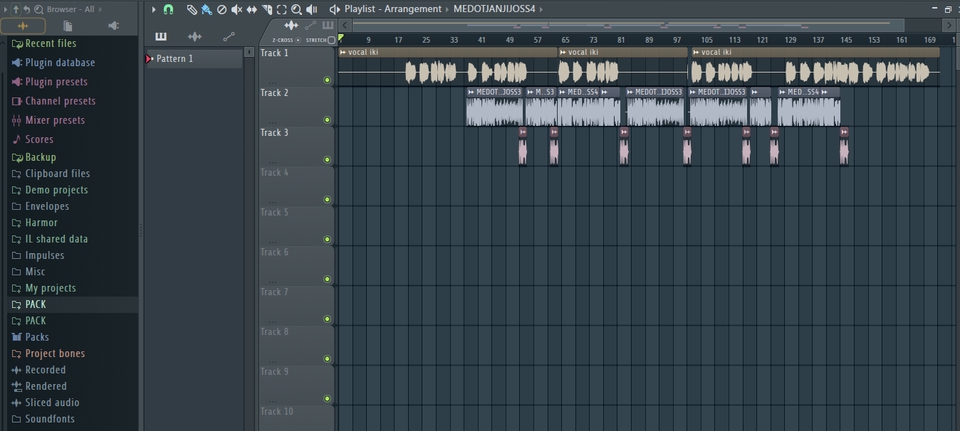Expand Channel presets folder
Viewport: 960px width, 431px height.
coord(54,101)
